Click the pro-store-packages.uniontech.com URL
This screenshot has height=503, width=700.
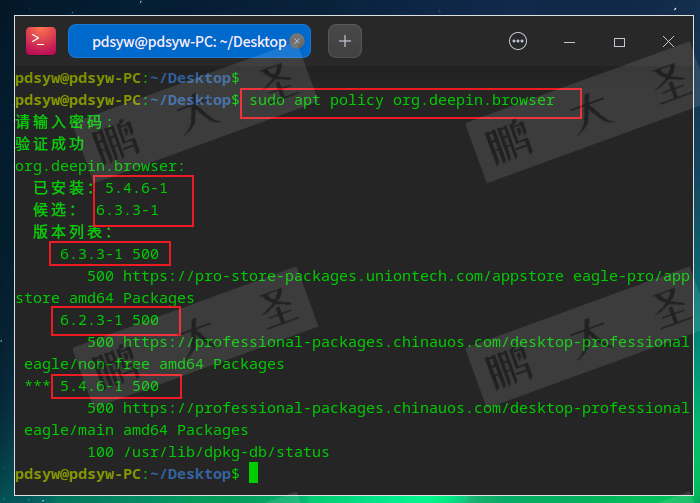343,276
